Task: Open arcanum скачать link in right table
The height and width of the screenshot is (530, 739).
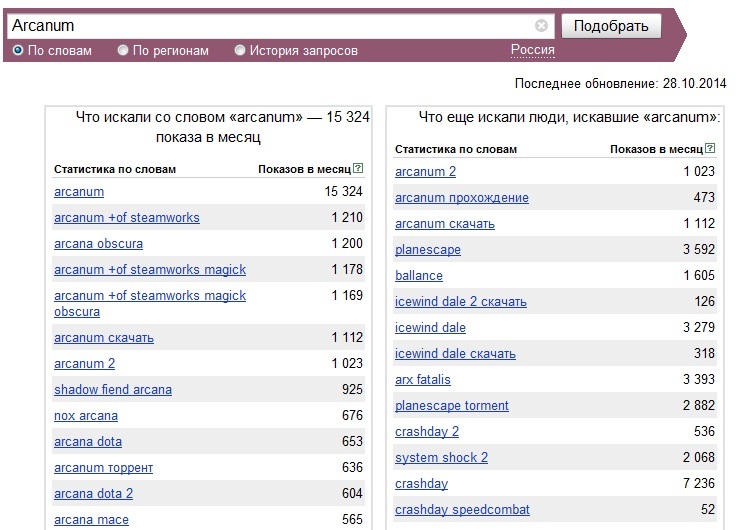Action: [x=444, y=223]
